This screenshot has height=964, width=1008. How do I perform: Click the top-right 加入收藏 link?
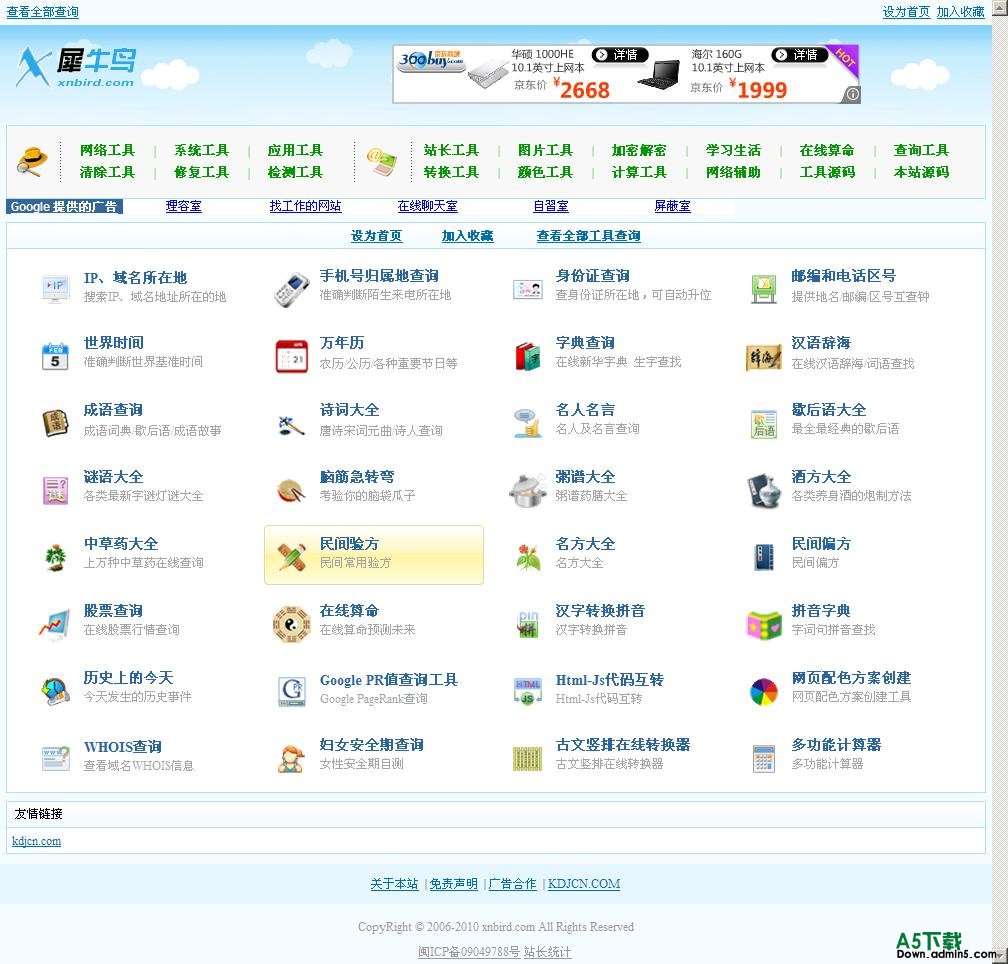click(960, 12)
